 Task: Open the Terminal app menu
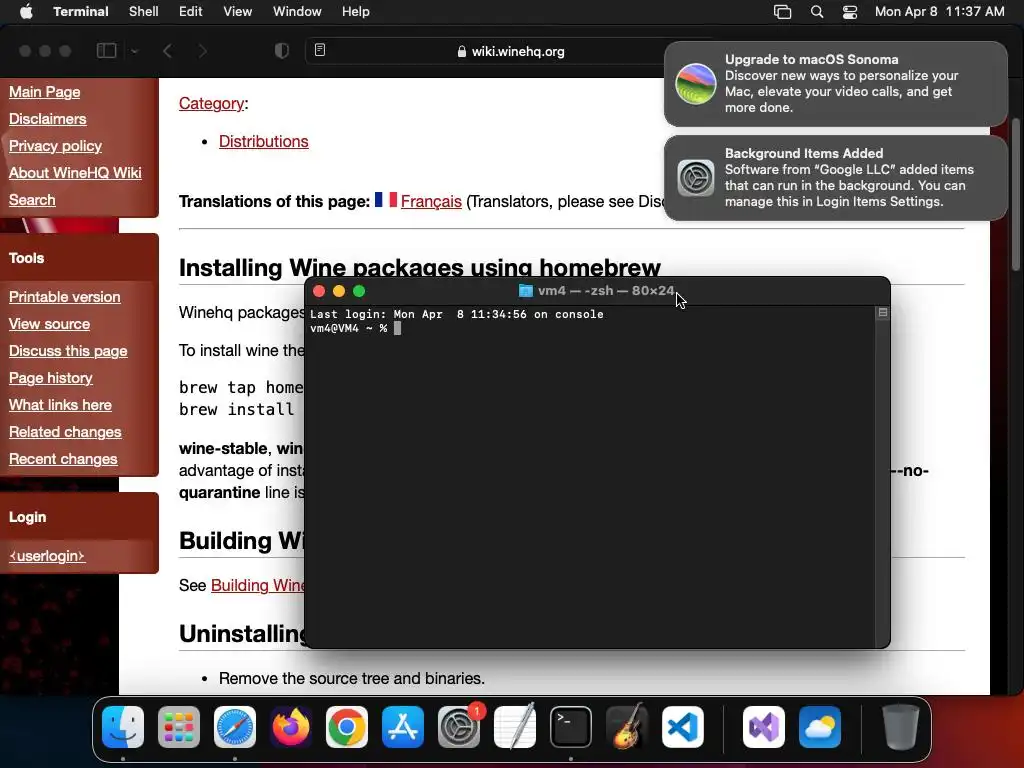point(80,12)
